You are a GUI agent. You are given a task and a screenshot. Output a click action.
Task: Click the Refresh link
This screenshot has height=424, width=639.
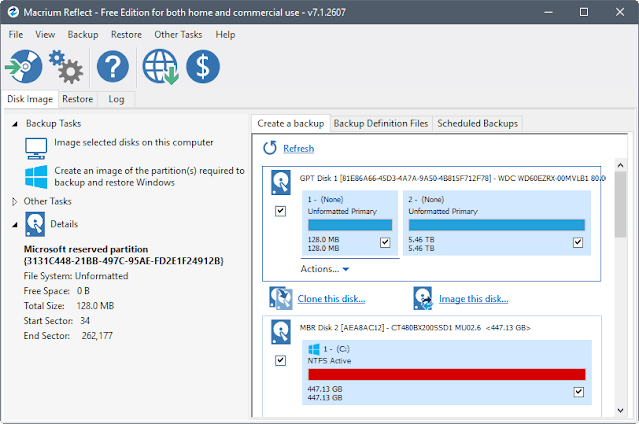299,148
